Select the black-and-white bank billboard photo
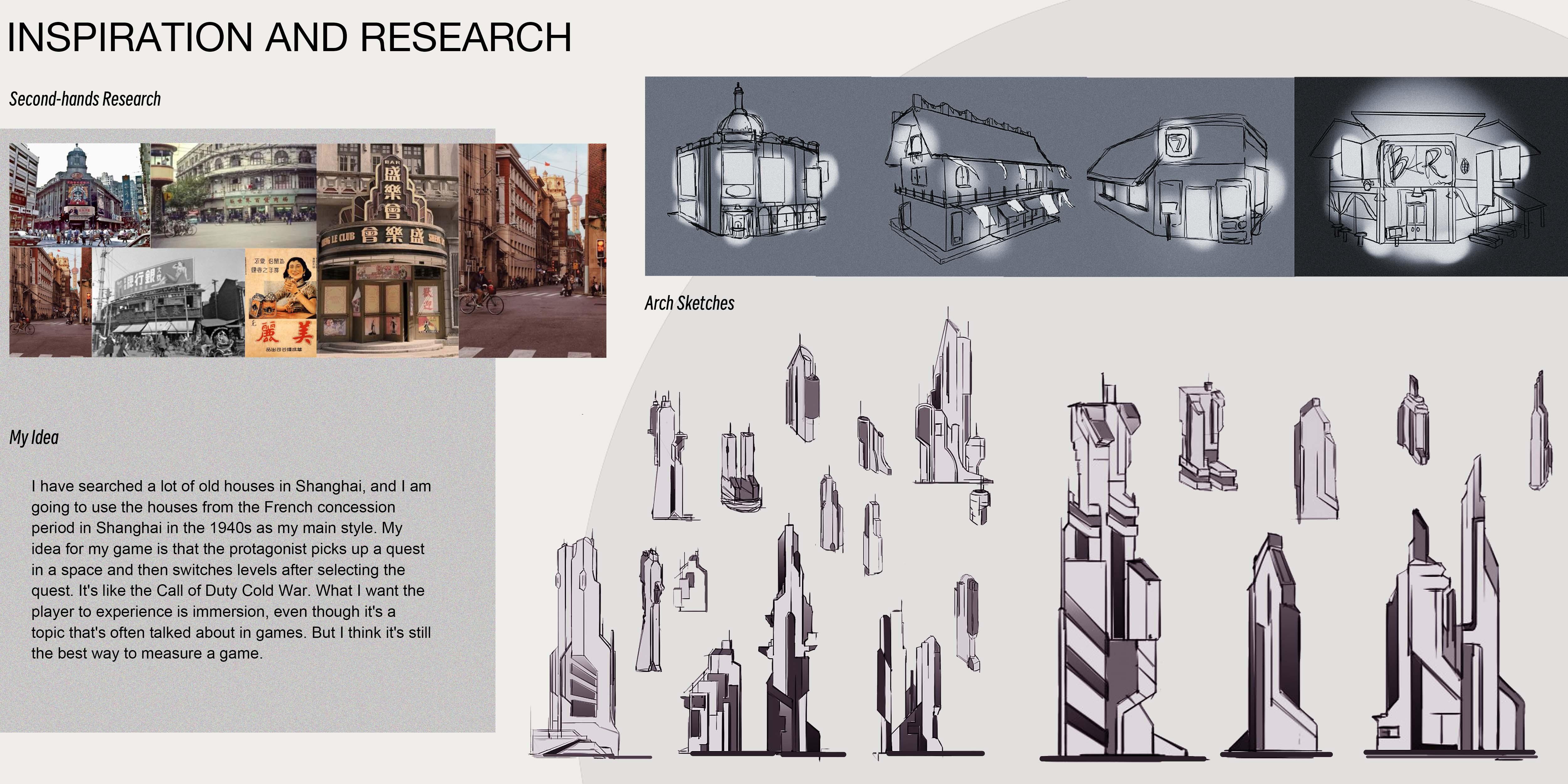Viewport: 1568px width, 784px height. click(168, 303)
